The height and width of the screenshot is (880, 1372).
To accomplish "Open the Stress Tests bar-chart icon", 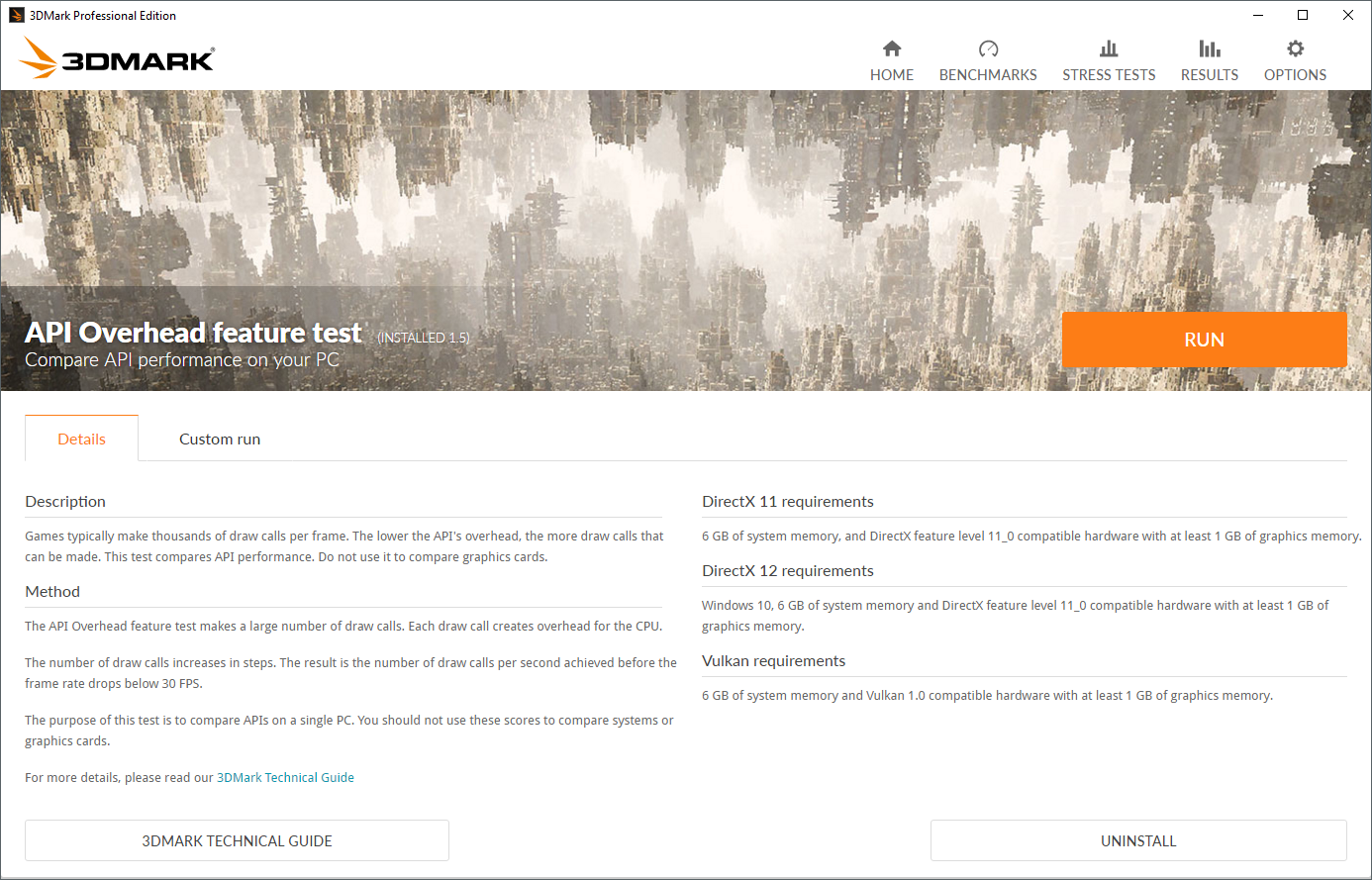I will (1109, 49).
